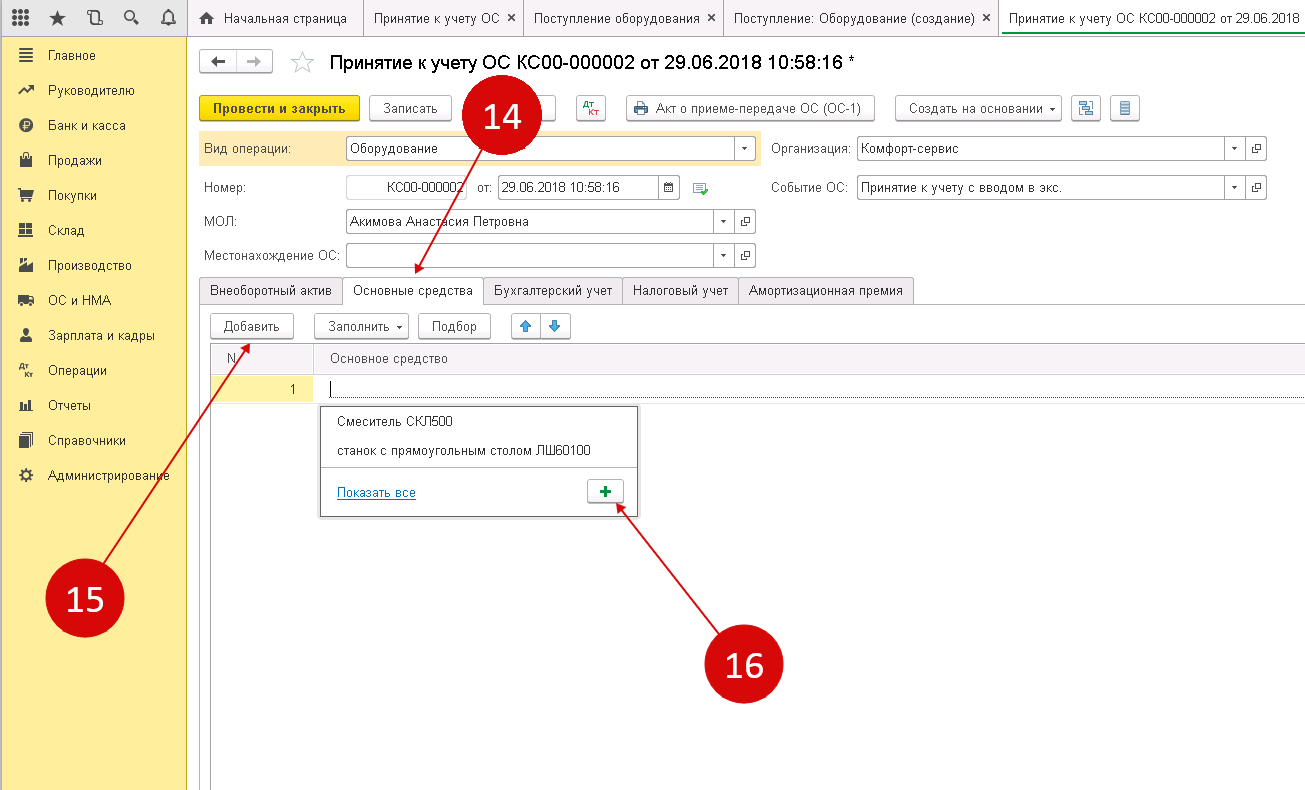Show Дт/Кт postings of the document
This screenshot has width=1305, height=790.
pos(591,108)
